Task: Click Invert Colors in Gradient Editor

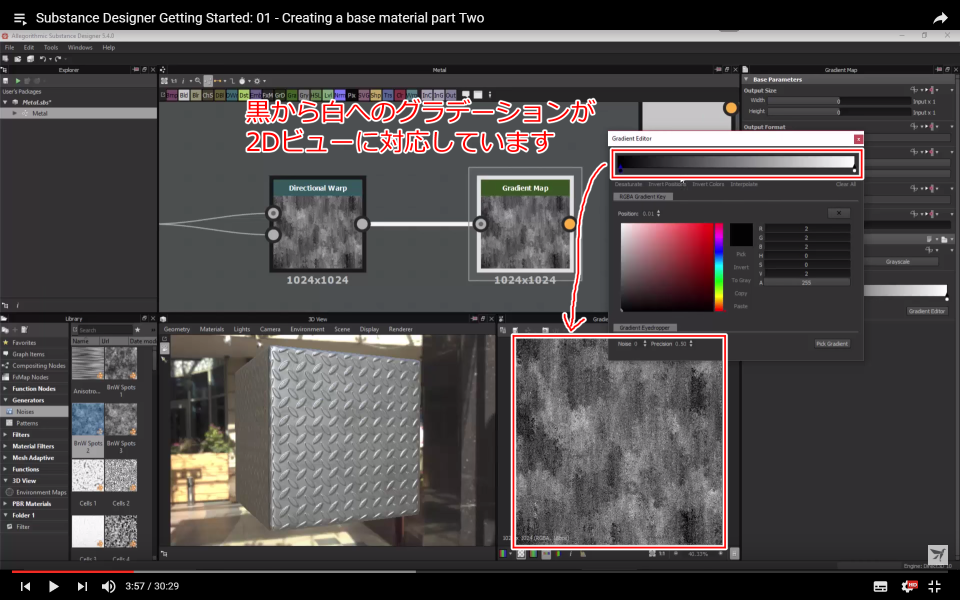Action: [x=708, y=184]
